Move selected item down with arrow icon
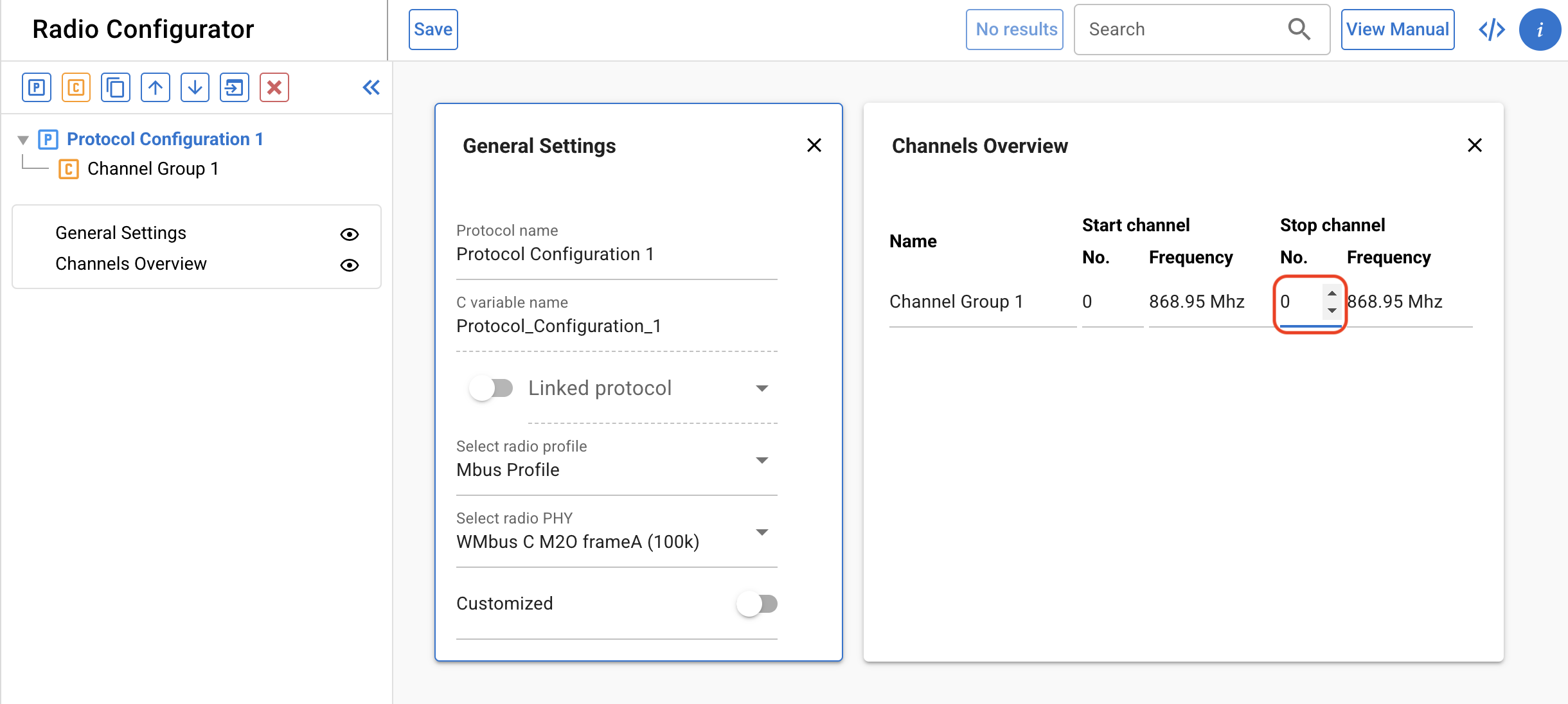This screenshot has height=704, width=1568. 195,87
